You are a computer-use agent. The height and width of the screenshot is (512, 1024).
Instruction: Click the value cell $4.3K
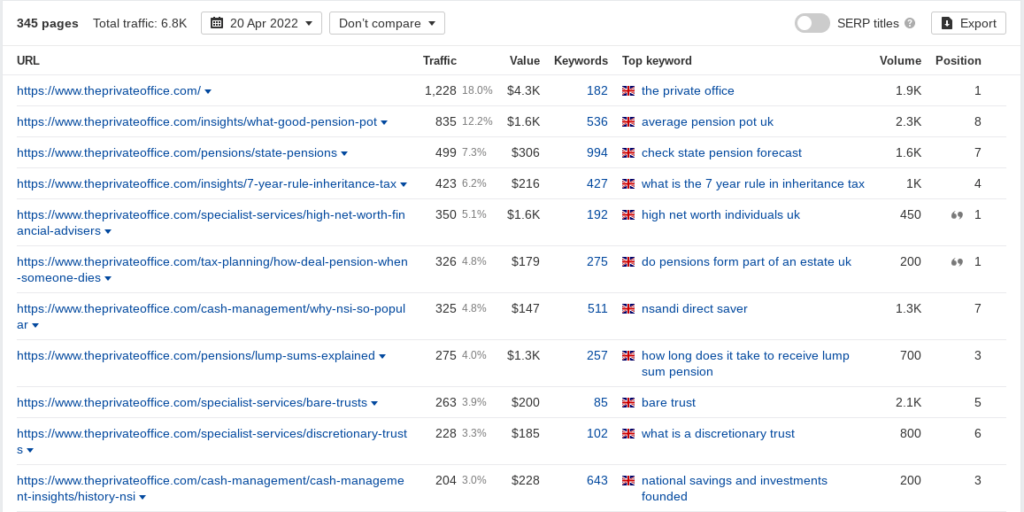point(523,91)
